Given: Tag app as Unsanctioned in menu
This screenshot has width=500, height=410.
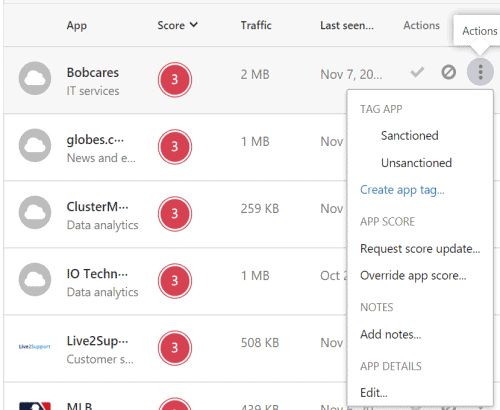Looking at the screenshot, I should click(416, 163).
